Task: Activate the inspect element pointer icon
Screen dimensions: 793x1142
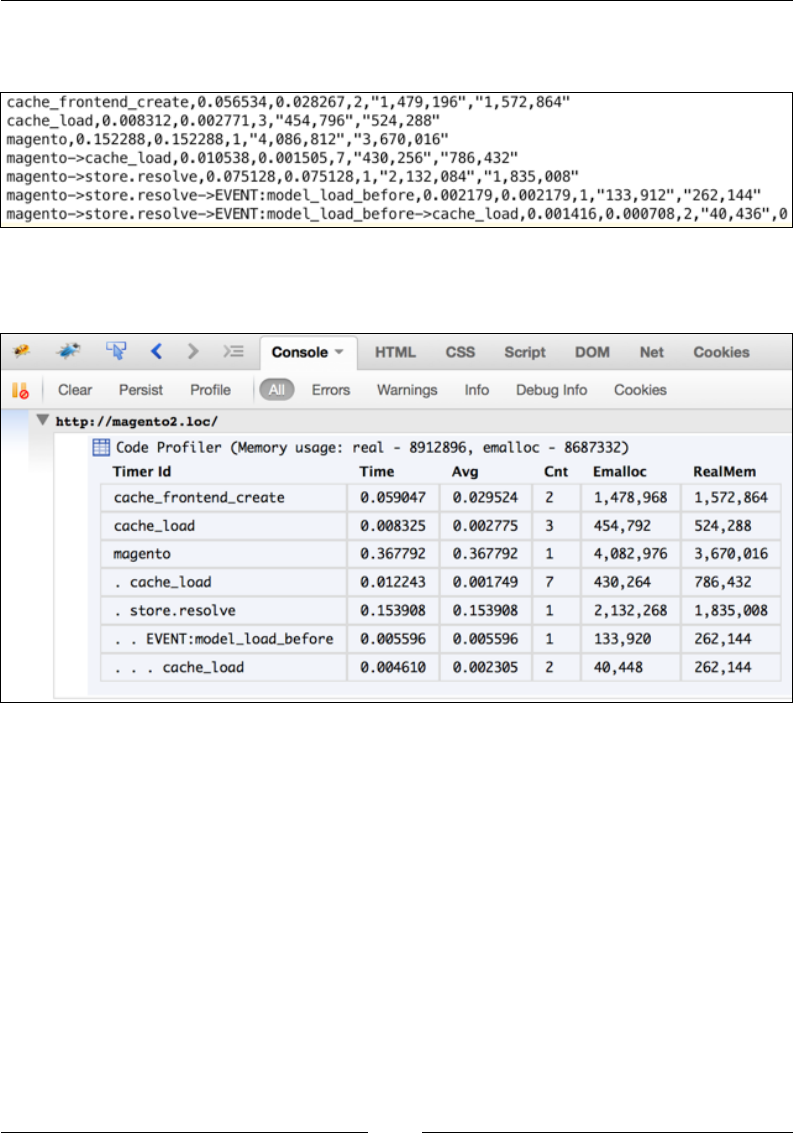Action: pos(116,351)
